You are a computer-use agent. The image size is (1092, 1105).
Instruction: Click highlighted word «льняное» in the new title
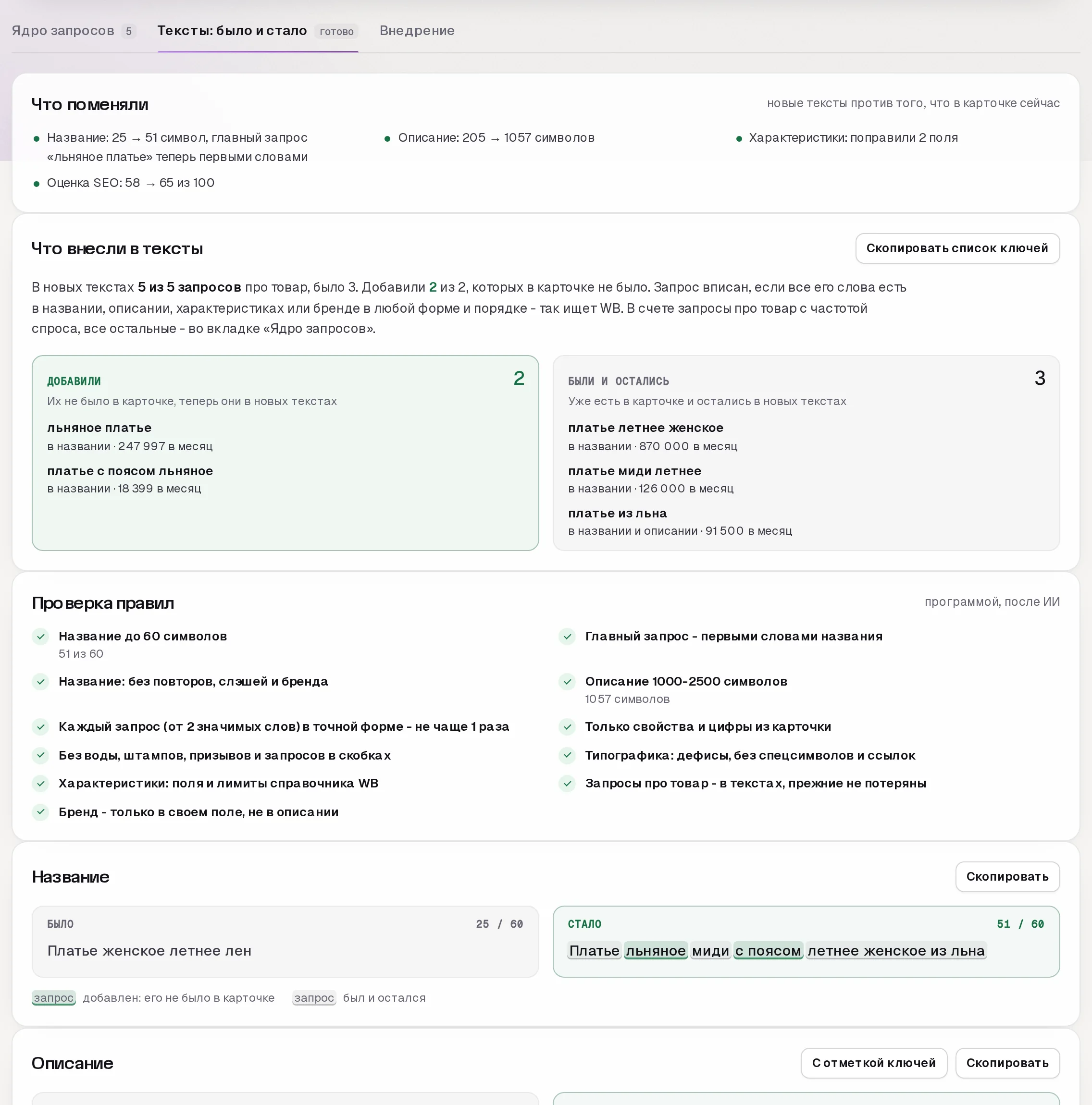(x=656, y=951)
